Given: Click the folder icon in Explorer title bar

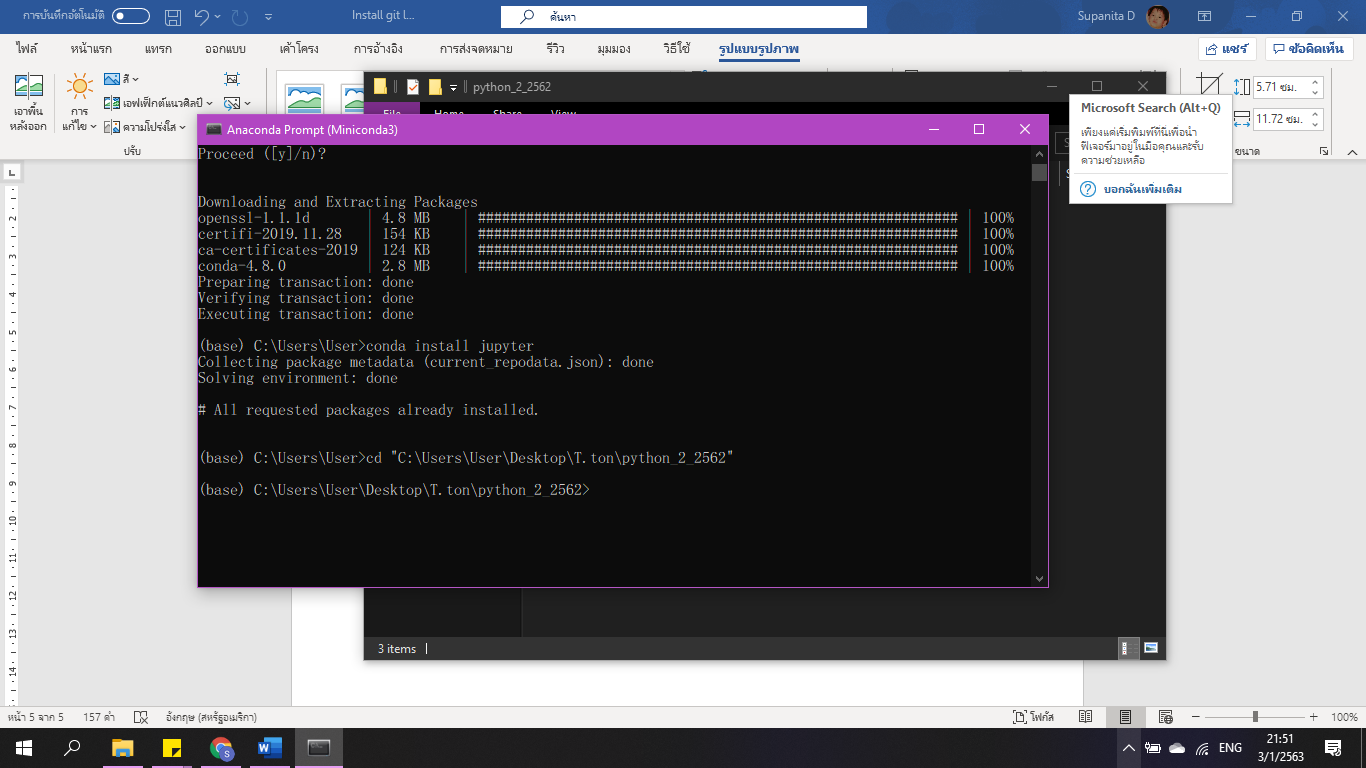Looking at the screenshot, I should 381,87.
